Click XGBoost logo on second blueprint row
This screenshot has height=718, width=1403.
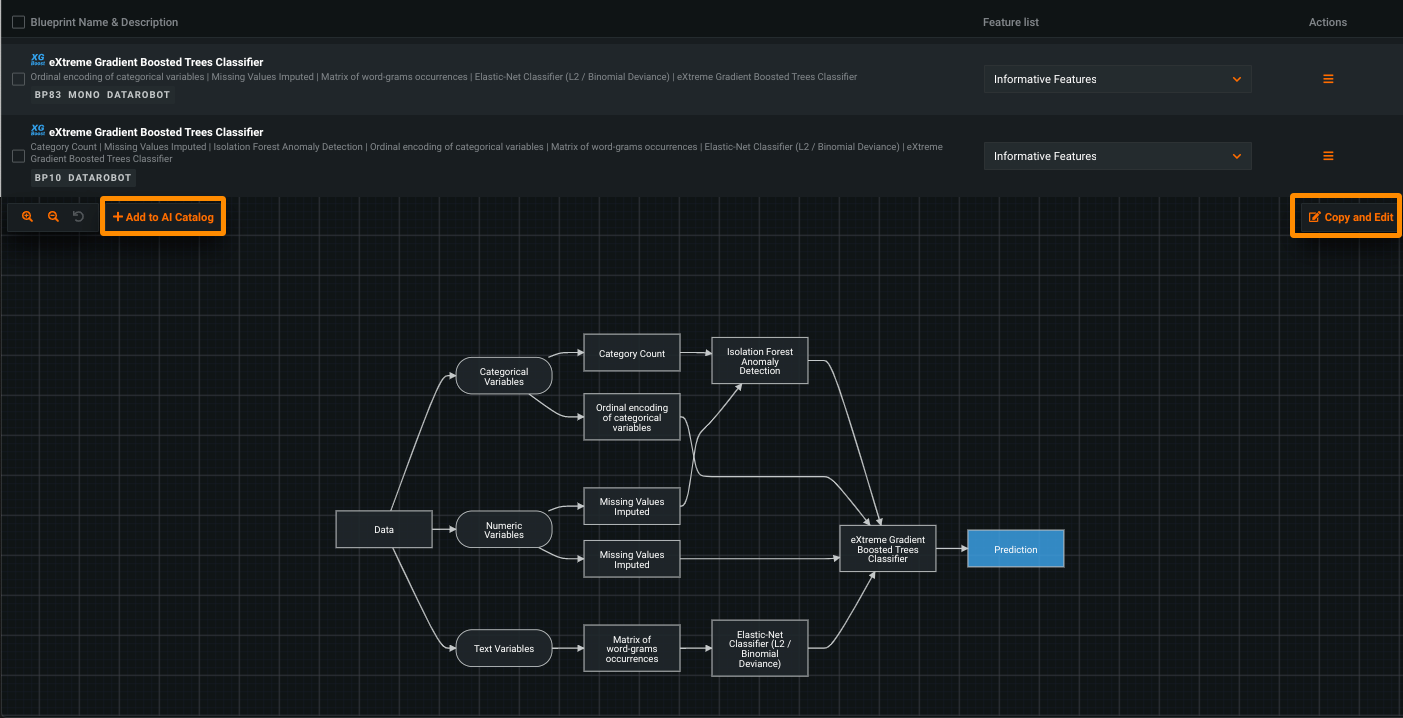38,130
